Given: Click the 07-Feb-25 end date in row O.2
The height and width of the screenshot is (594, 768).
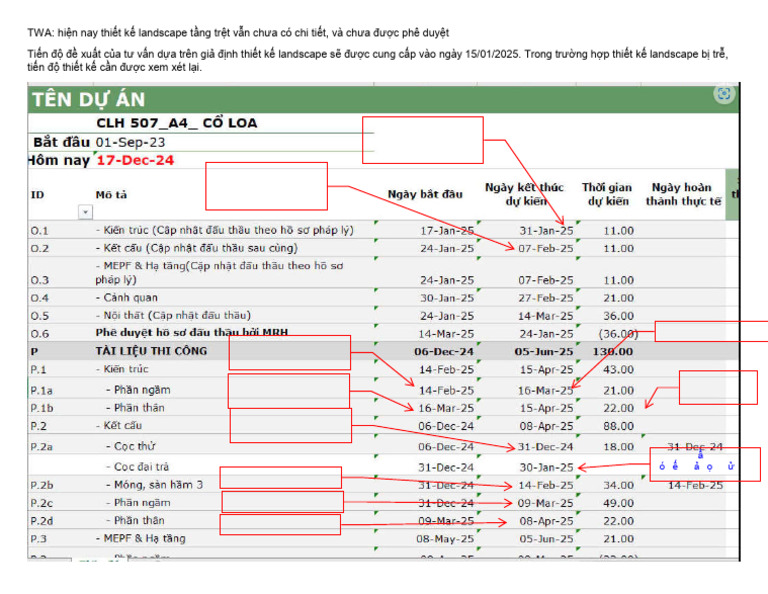Looking at the screenshot, I should tap(546, 248).
